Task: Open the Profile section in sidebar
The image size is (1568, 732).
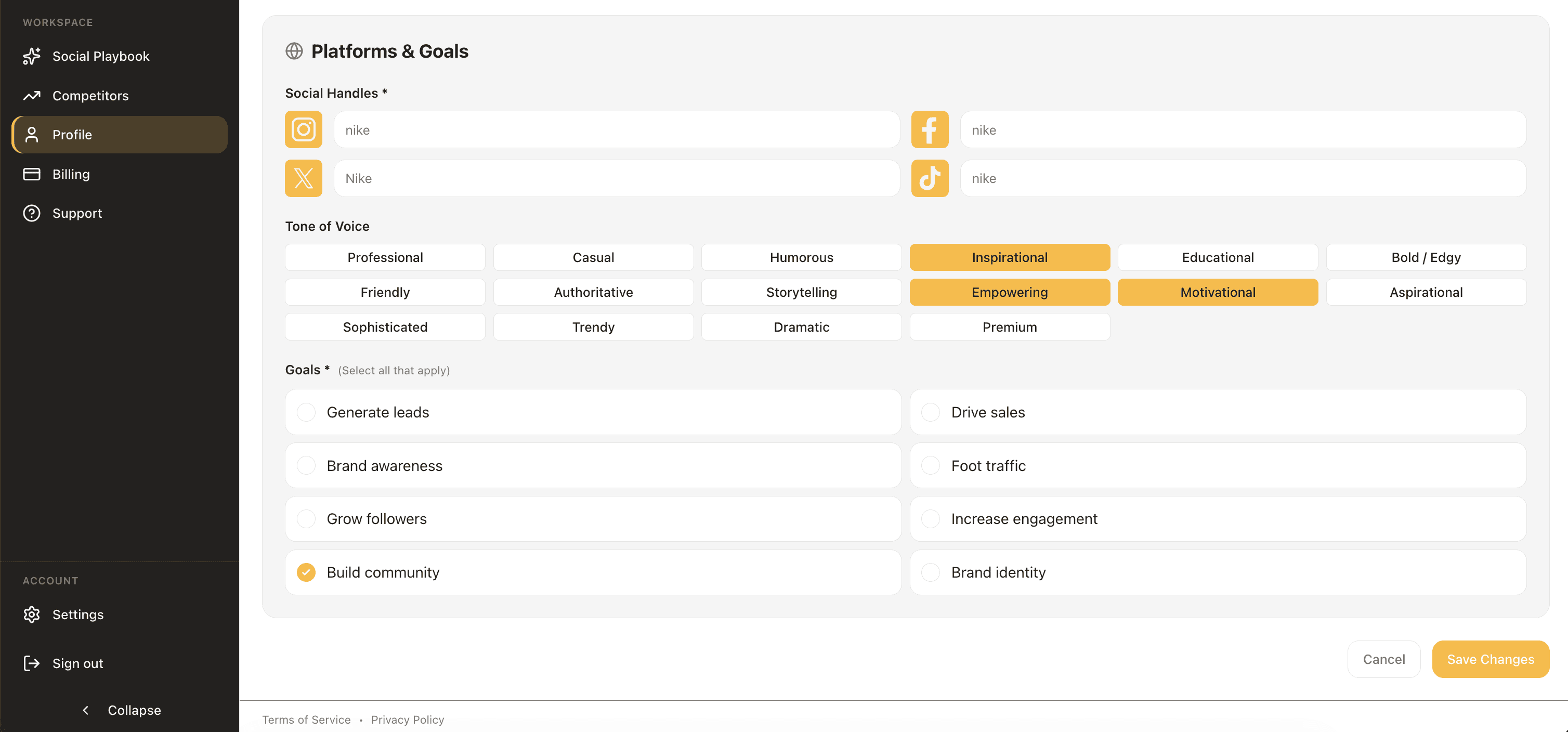Action: coord(72,135)
